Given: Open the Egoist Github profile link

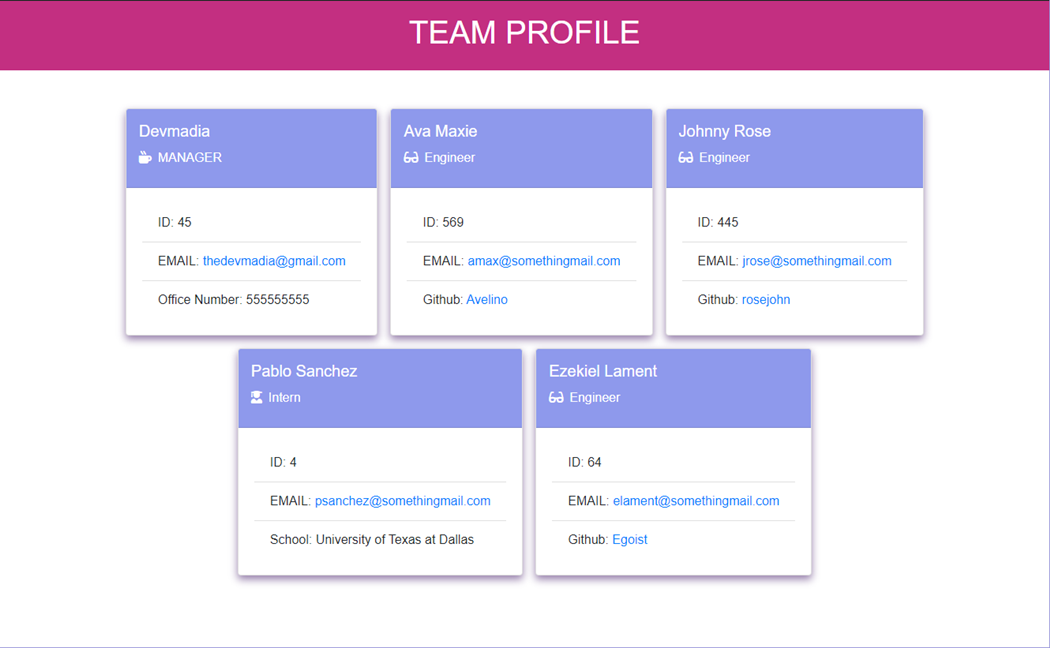Looking at the screenshot, I should point(629,540).
